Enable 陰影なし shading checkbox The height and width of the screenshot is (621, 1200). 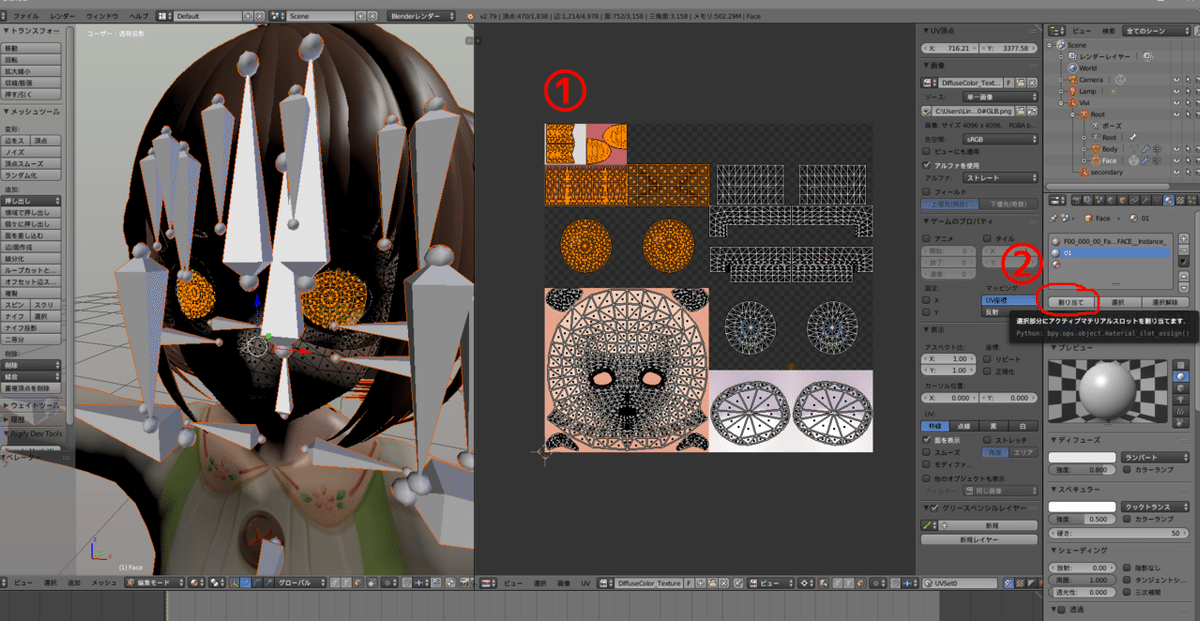tap(1126, 567)
